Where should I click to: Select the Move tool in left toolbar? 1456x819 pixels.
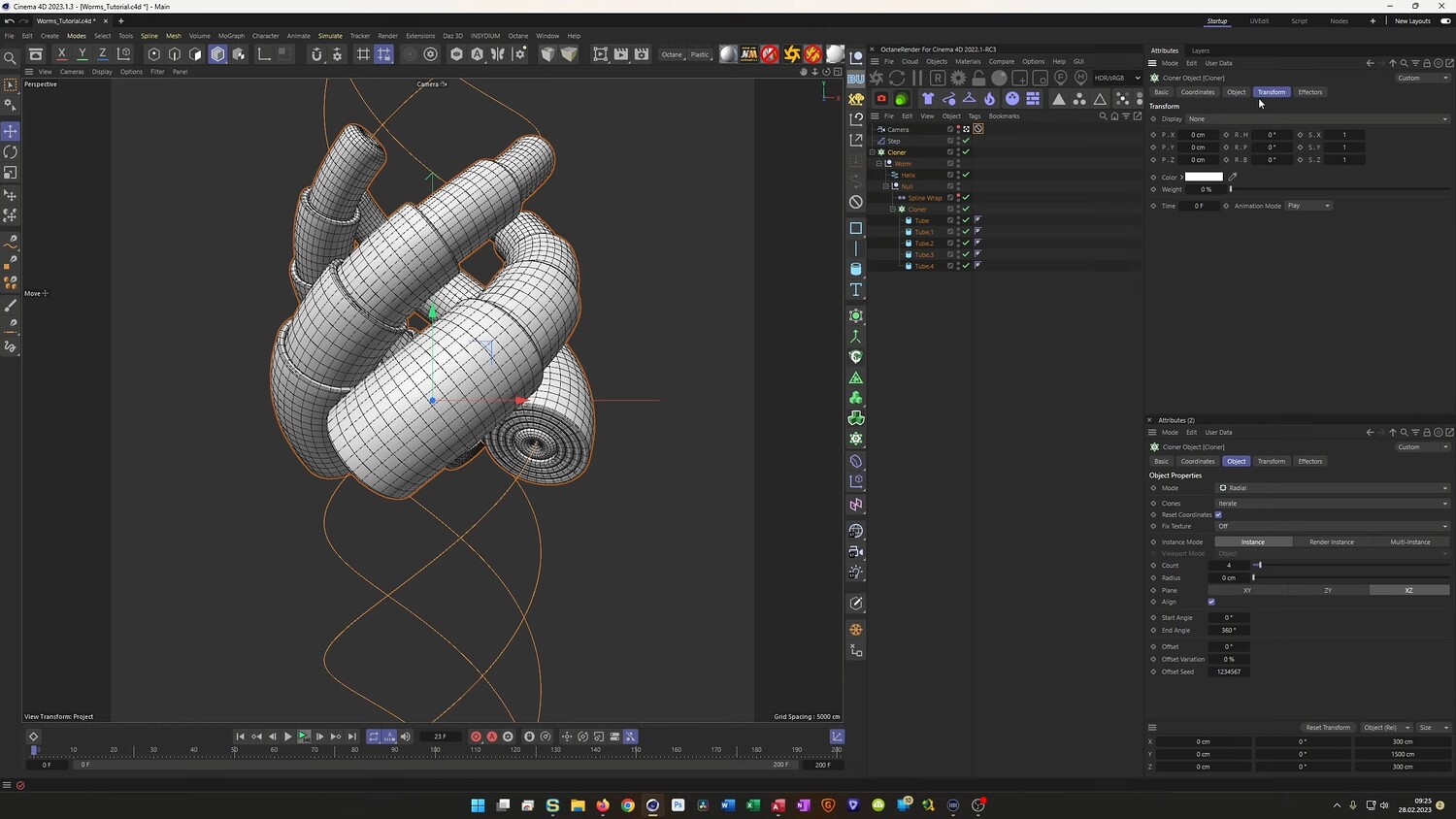[x=11, y=131]
